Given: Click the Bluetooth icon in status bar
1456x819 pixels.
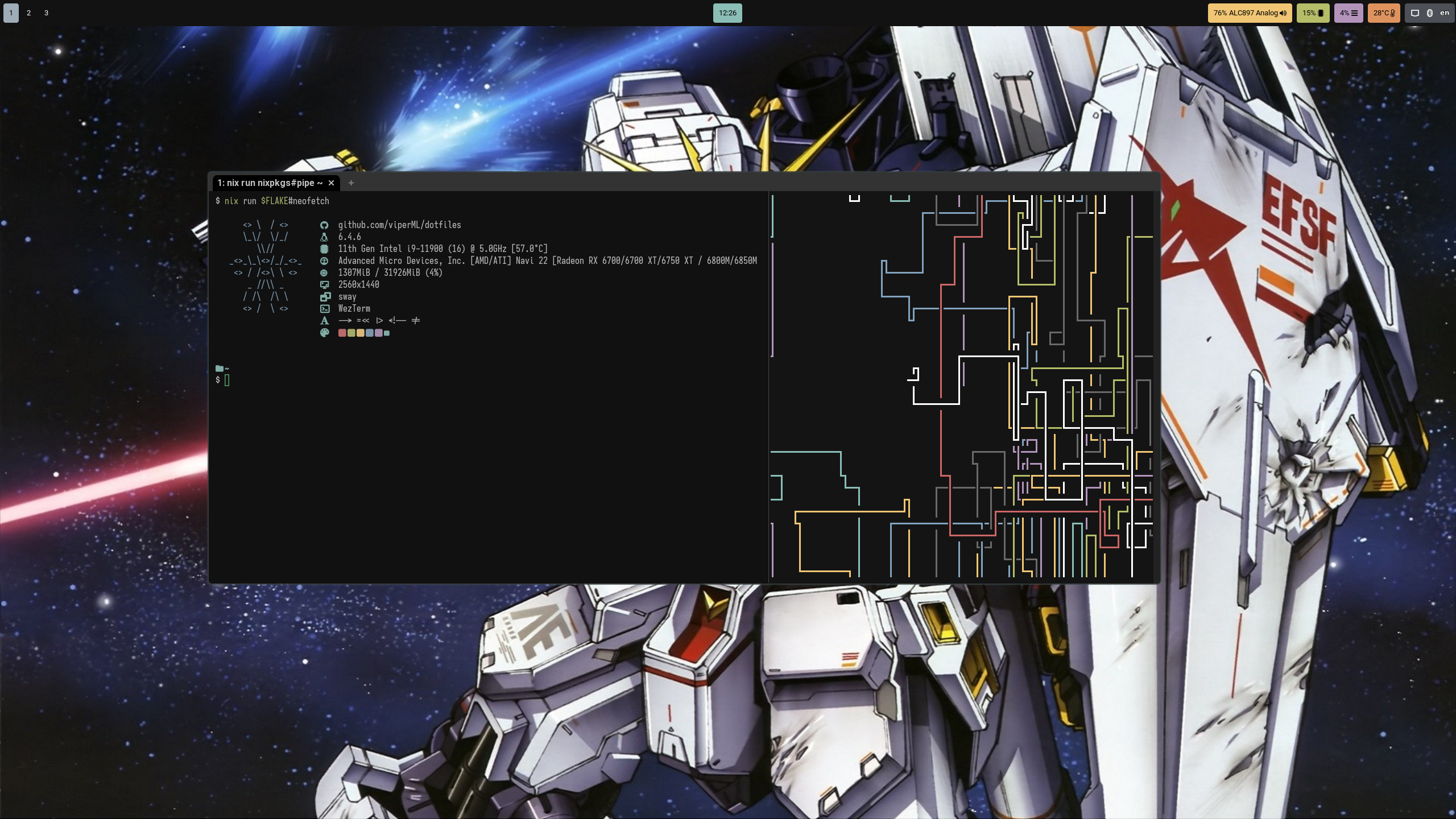Looking at the screenshot, I should [1430, 13].
